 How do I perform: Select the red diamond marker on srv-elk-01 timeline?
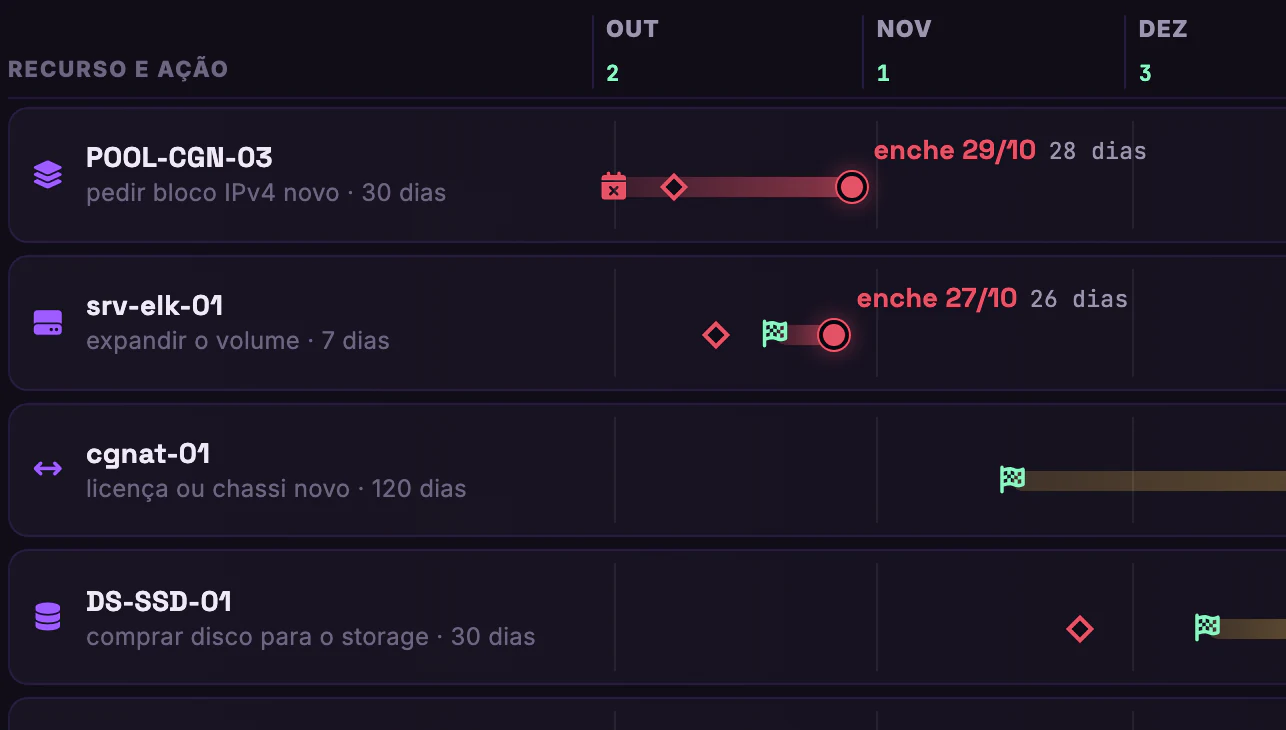tap(716, 335)
